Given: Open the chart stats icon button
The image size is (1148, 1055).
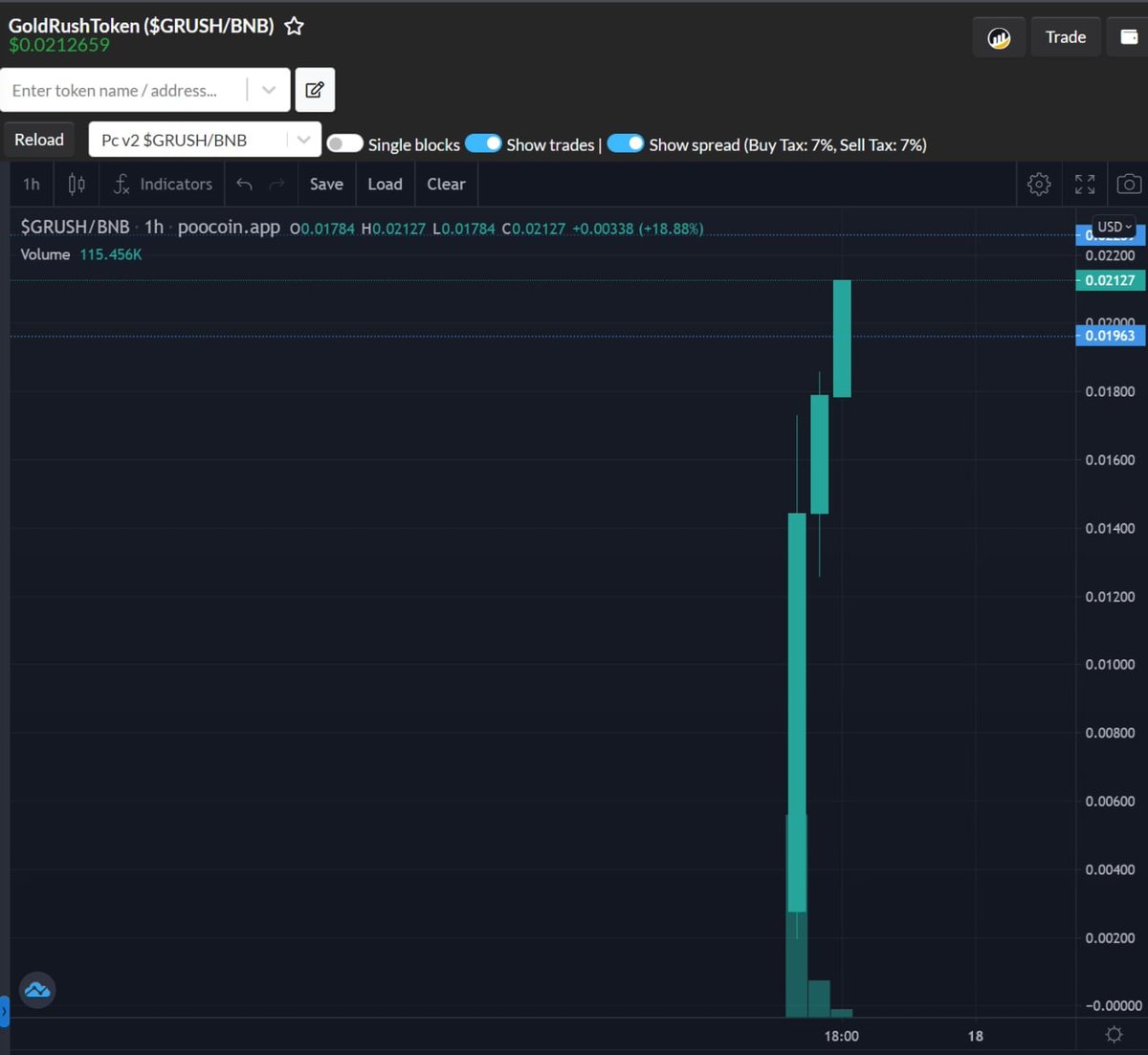Looking at the screenshot, I should 999,37.
